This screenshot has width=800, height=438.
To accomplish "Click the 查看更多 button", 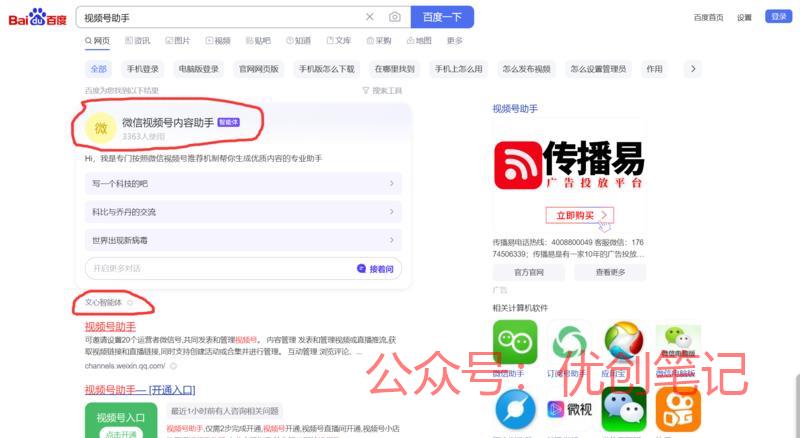I will click(x=610, y=273).
